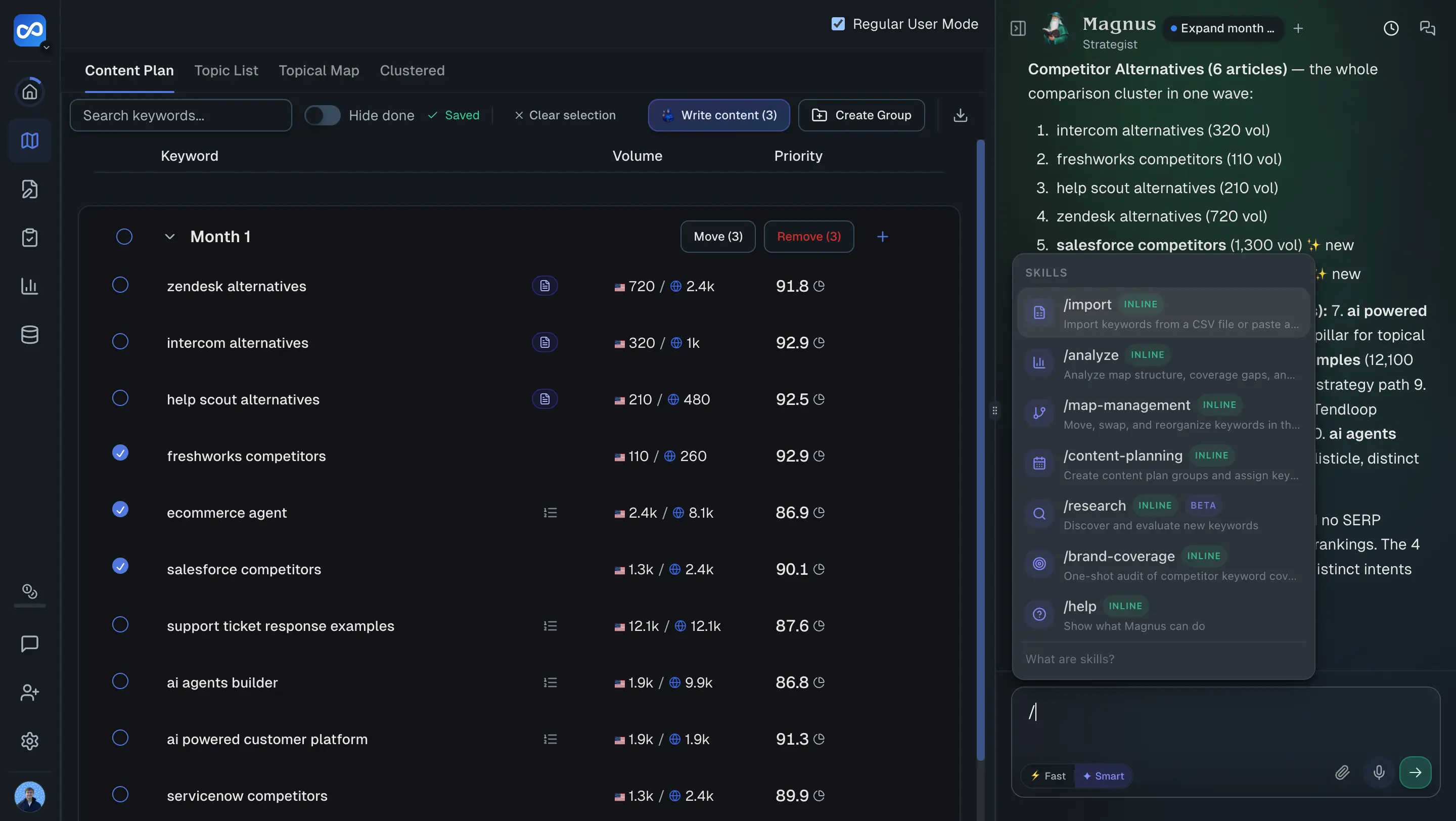Image resolution: width=1456 pixels, height=821 pixels.
Task: Click the Remove (3) button
Action: [808, 237]
